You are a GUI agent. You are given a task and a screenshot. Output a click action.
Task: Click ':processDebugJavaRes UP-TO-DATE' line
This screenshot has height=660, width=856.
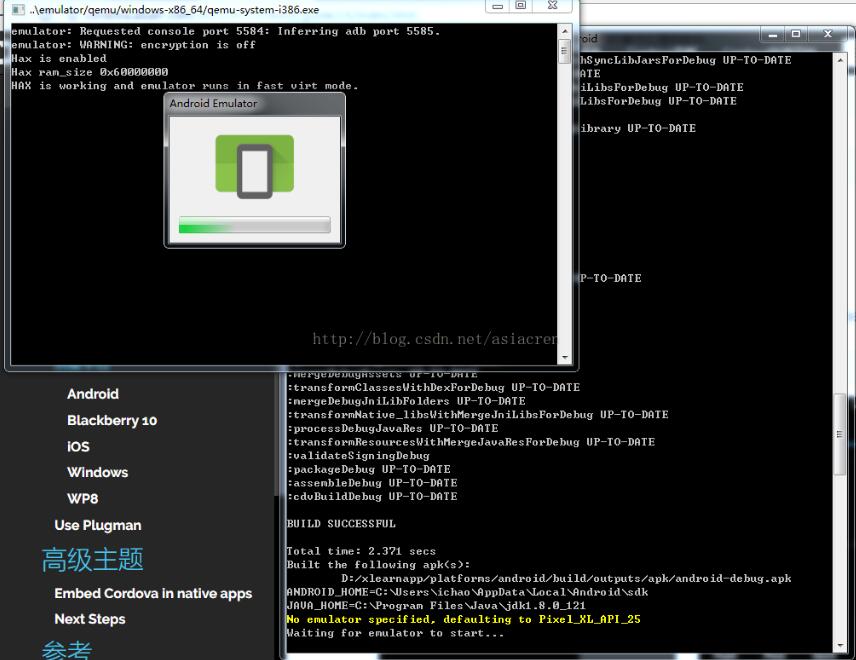coord(393,428)
